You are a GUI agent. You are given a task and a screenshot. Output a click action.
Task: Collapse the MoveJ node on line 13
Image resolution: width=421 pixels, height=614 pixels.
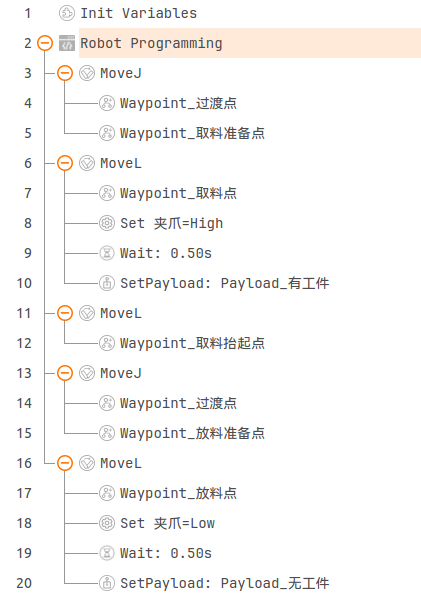click(65, 373)
